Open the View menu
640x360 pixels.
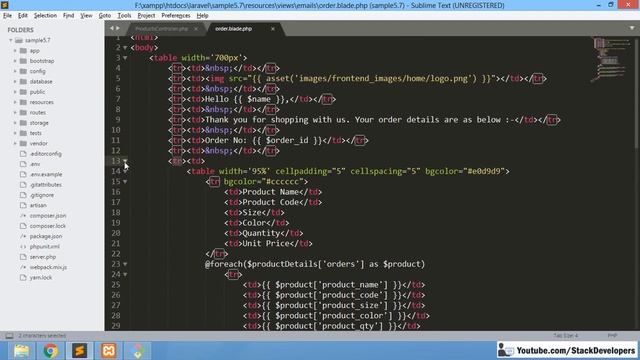coord(86,16)
